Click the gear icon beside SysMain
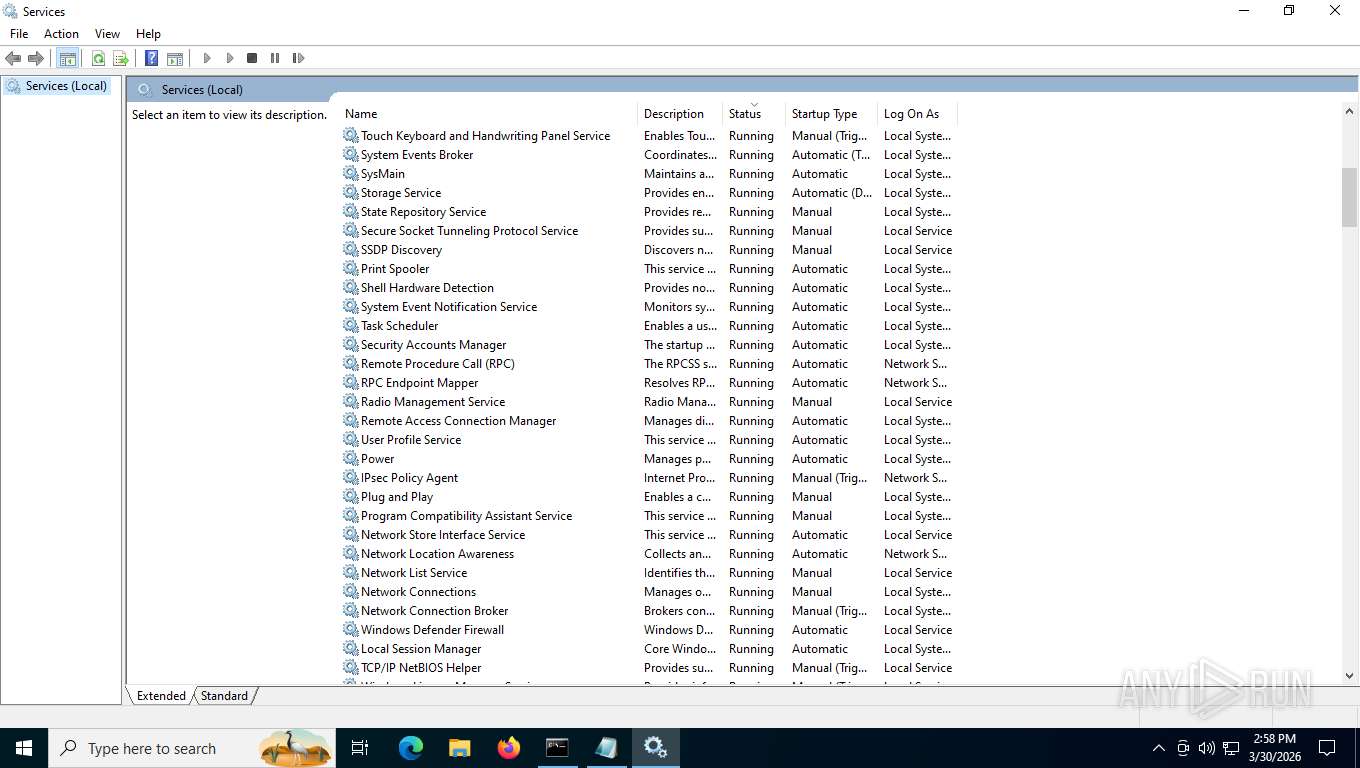 [x=351, y=174]
